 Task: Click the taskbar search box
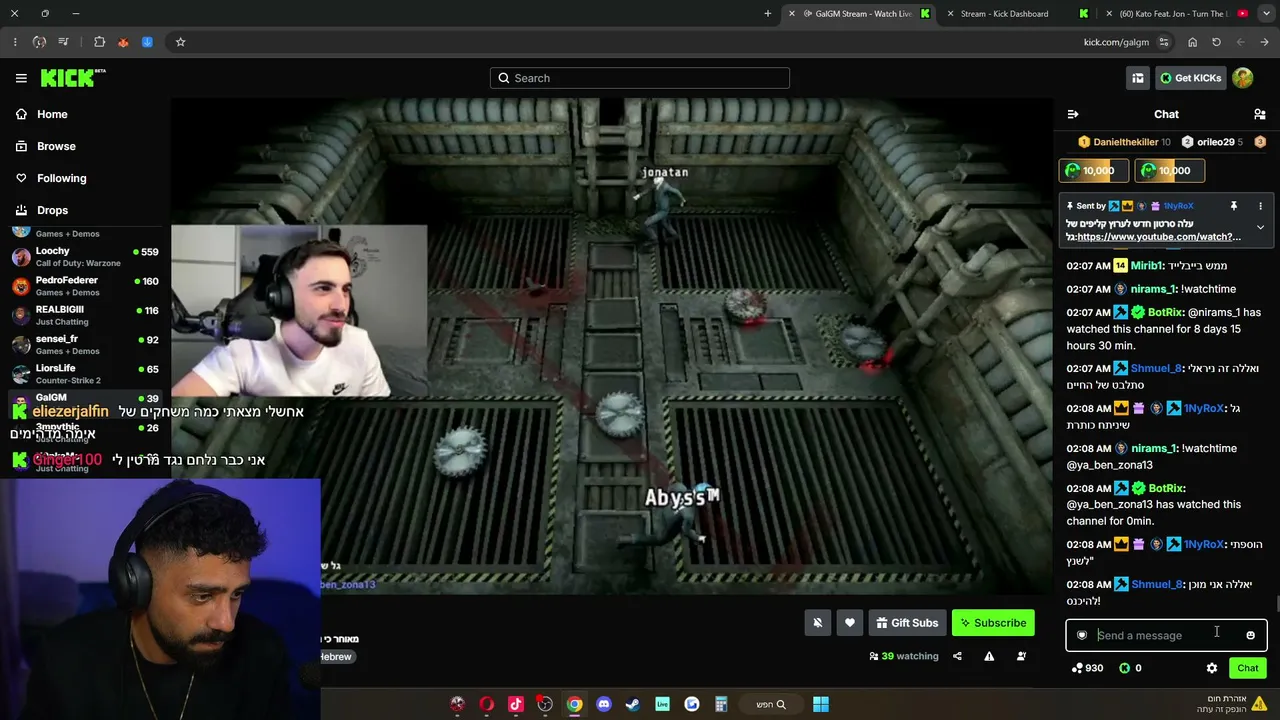770,704
